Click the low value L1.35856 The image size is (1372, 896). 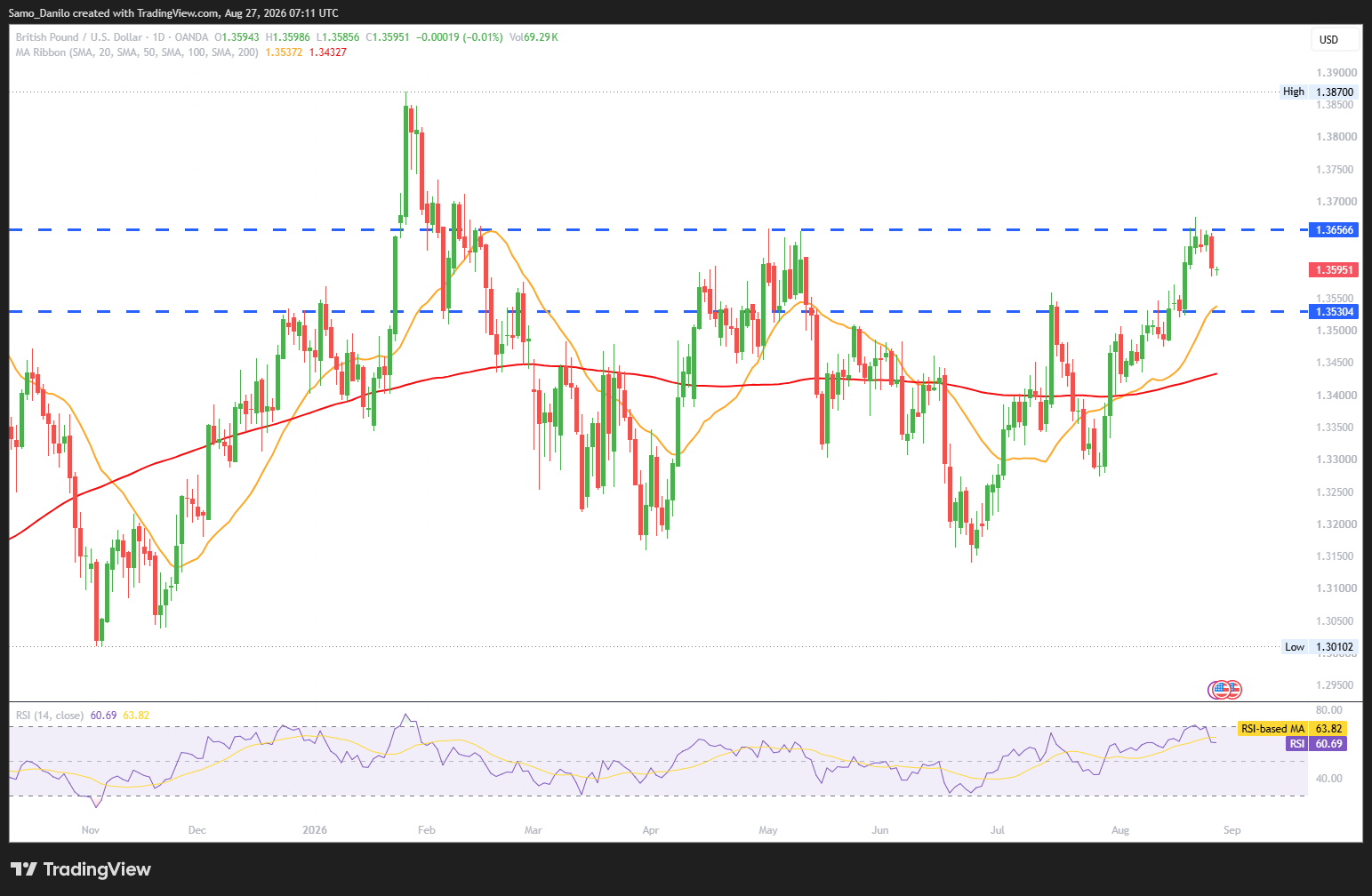pyautogui.click(x=338, y=37)
